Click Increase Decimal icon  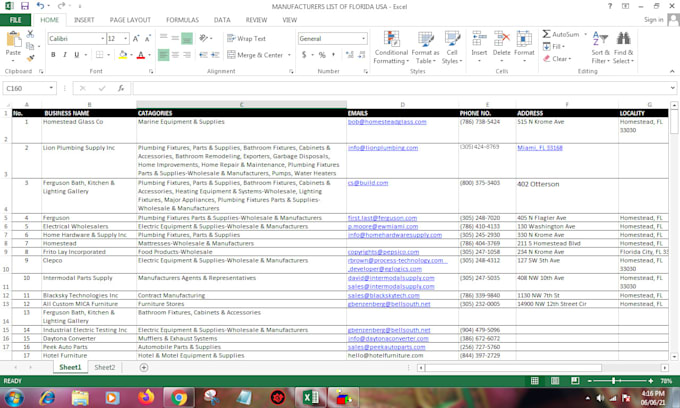point(350,55)
